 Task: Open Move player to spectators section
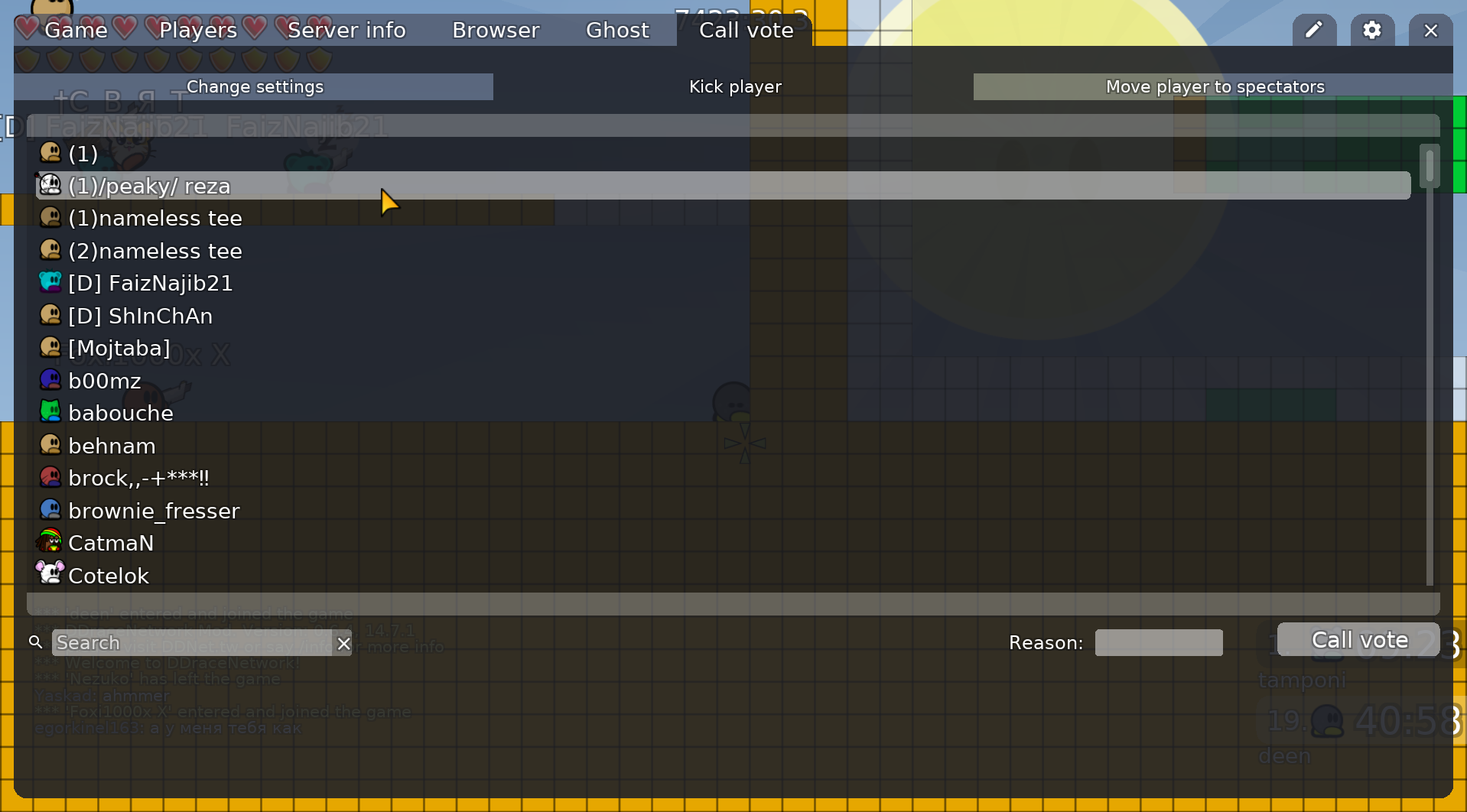pos(1214,86)
